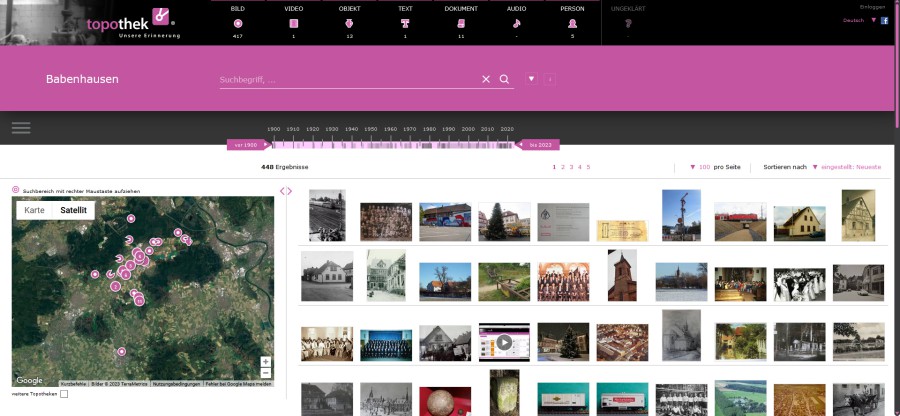Click the Einloggen link
Viewport: 900px width, 416px height.
[872, 7]
